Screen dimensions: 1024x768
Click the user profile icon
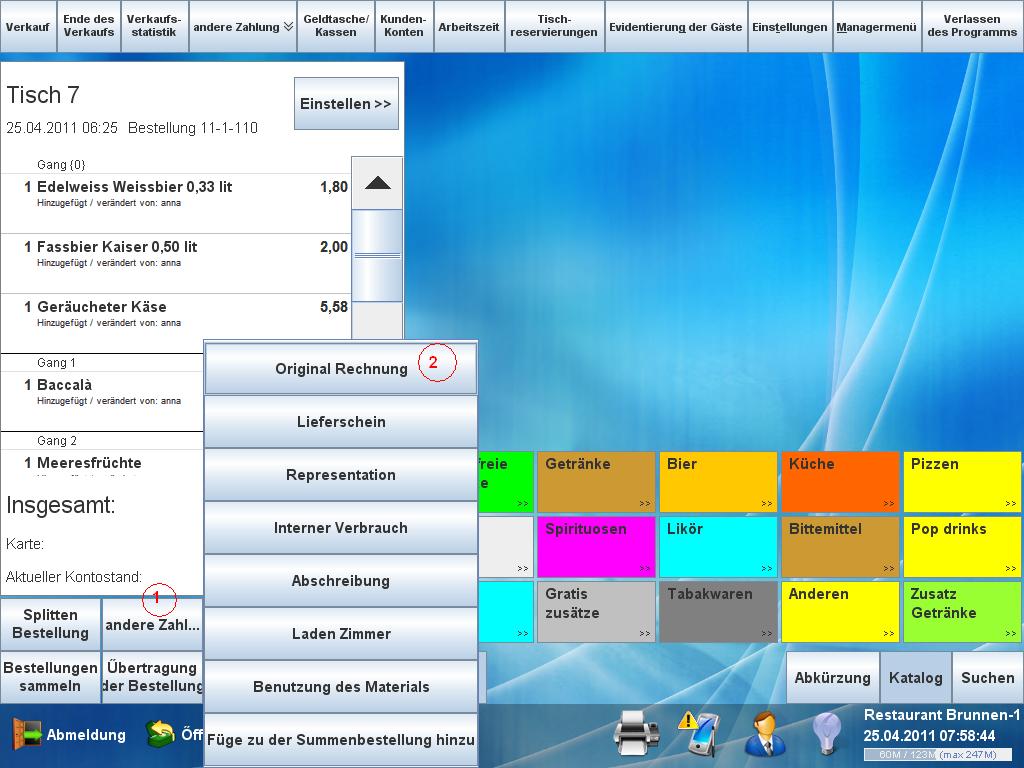(x=766, y=735)
